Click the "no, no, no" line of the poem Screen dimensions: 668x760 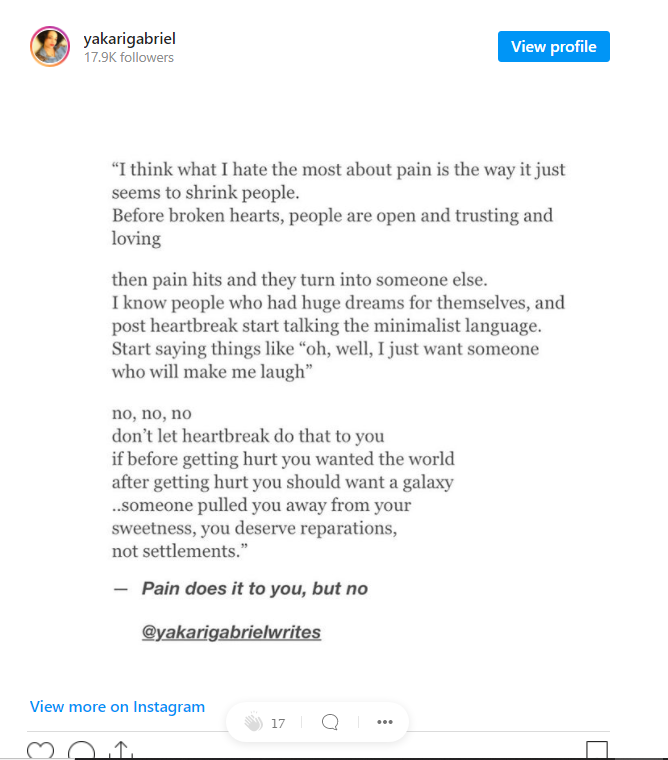pos(152,413)
